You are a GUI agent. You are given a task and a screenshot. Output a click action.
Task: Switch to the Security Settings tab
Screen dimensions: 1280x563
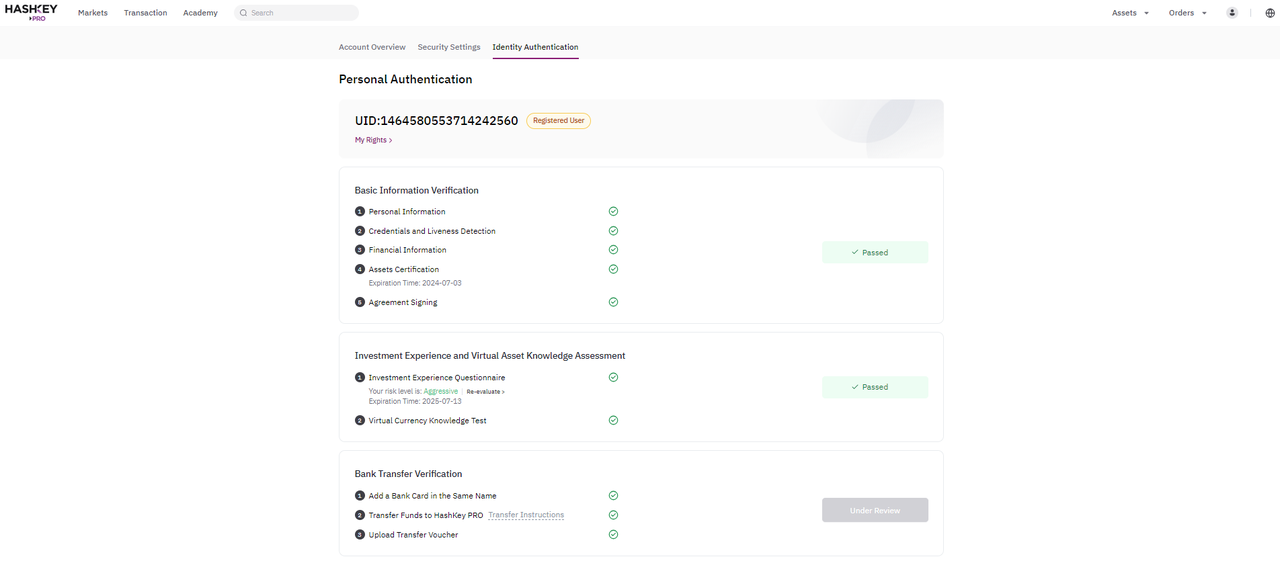coord(449,47)
